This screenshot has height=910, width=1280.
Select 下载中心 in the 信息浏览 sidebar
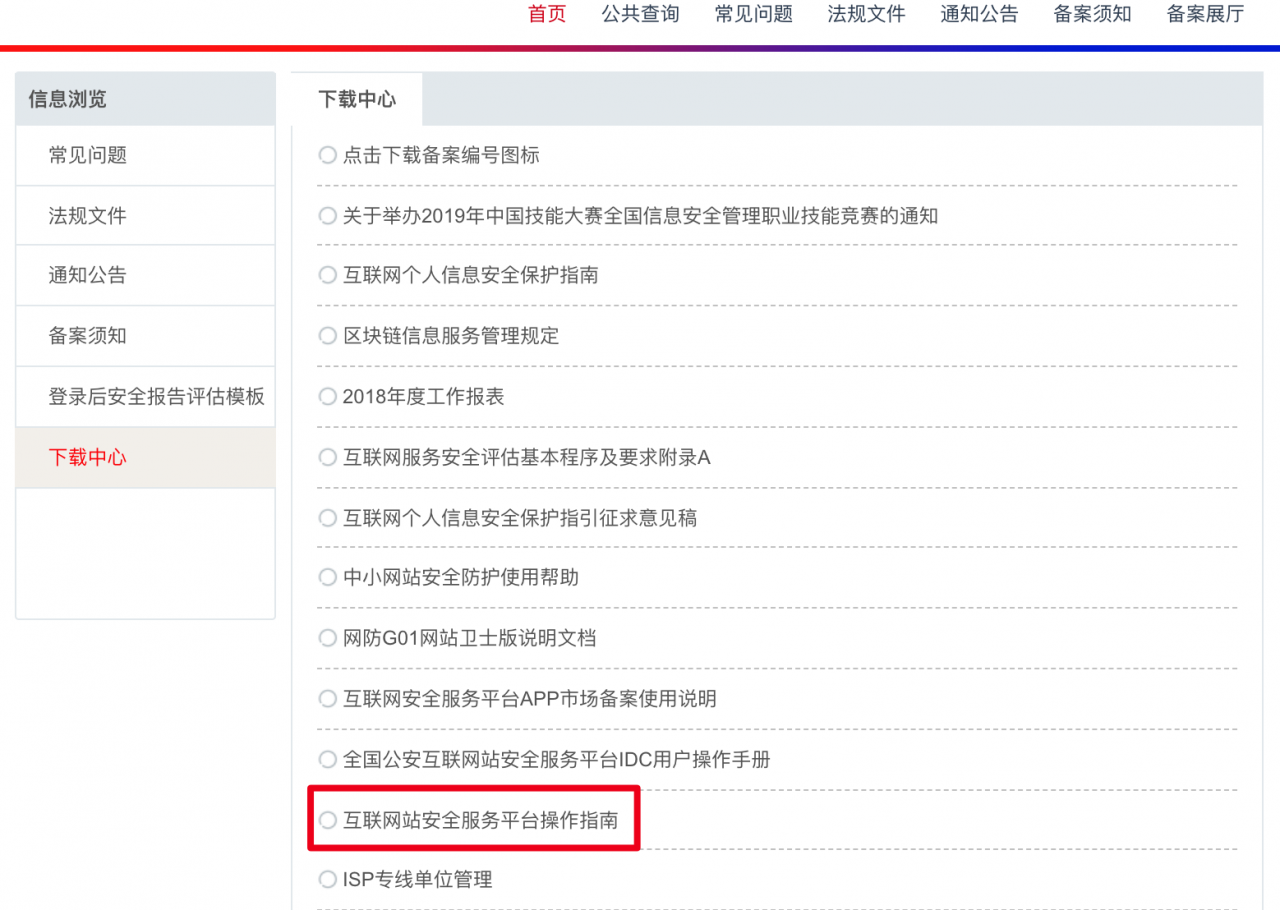click(x=145, y=458)
